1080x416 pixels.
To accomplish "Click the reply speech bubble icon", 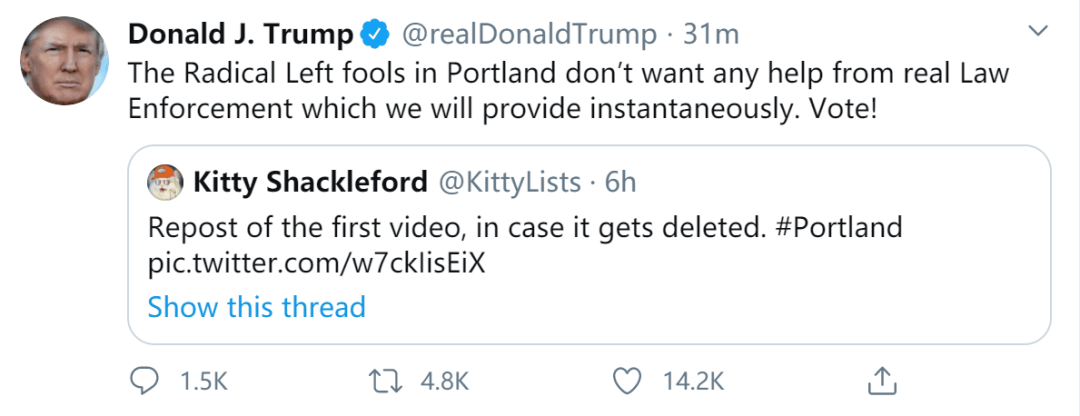I will pos(147,381).
